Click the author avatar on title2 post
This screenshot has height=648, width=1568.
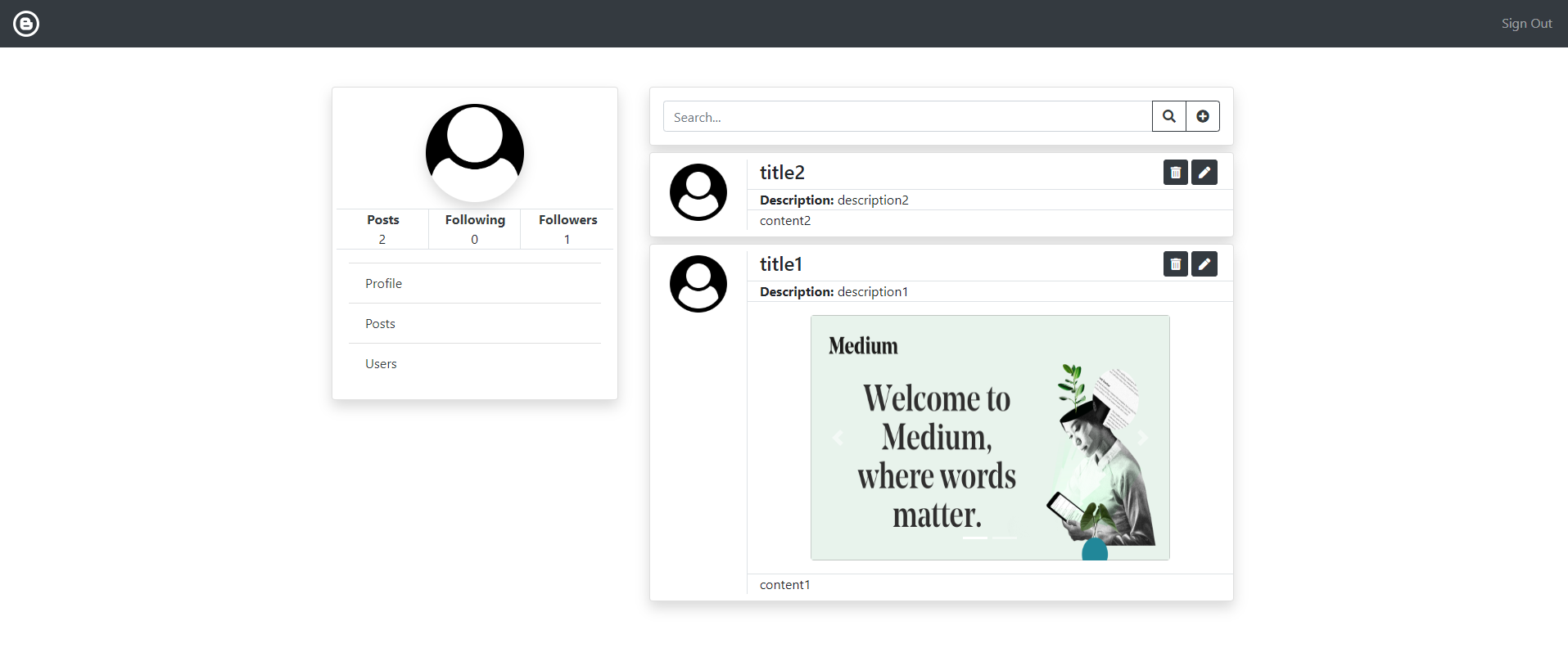click(698, 192)
